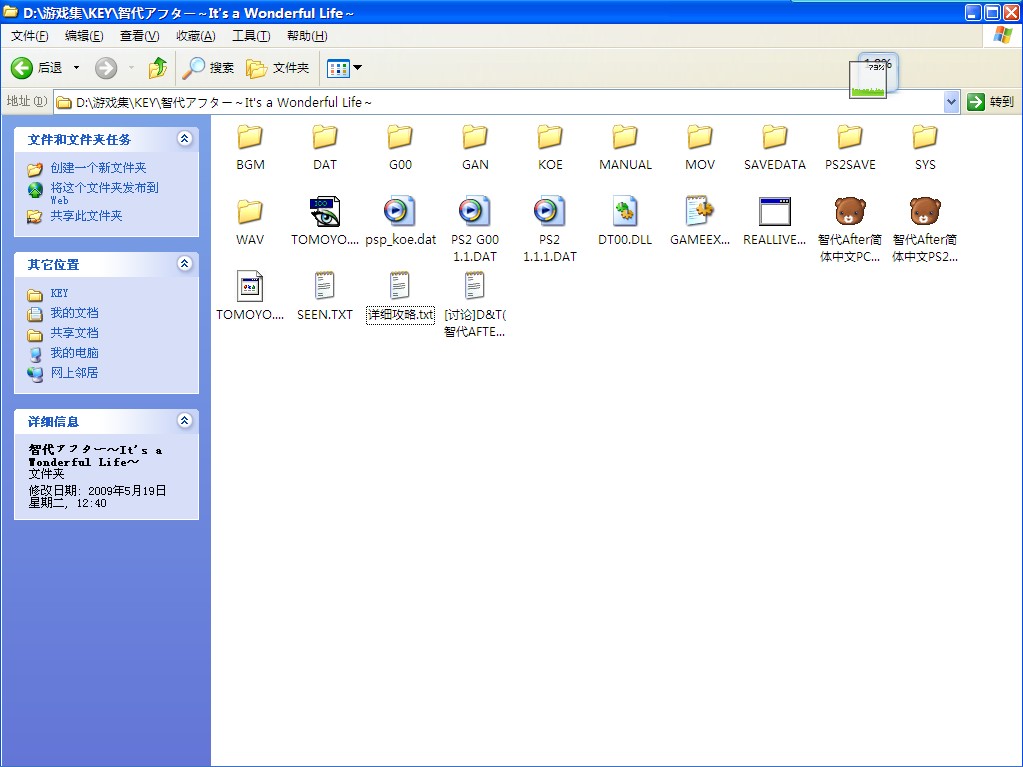Open the Forward history dropdown arrow

click(x=131, y=67)
